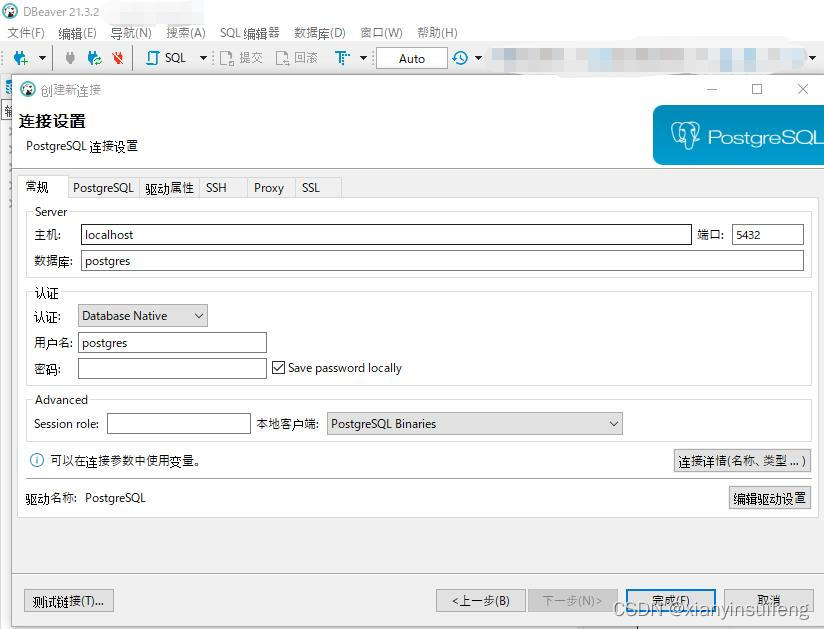Open the 窗口(W) menu

[382, 33]
